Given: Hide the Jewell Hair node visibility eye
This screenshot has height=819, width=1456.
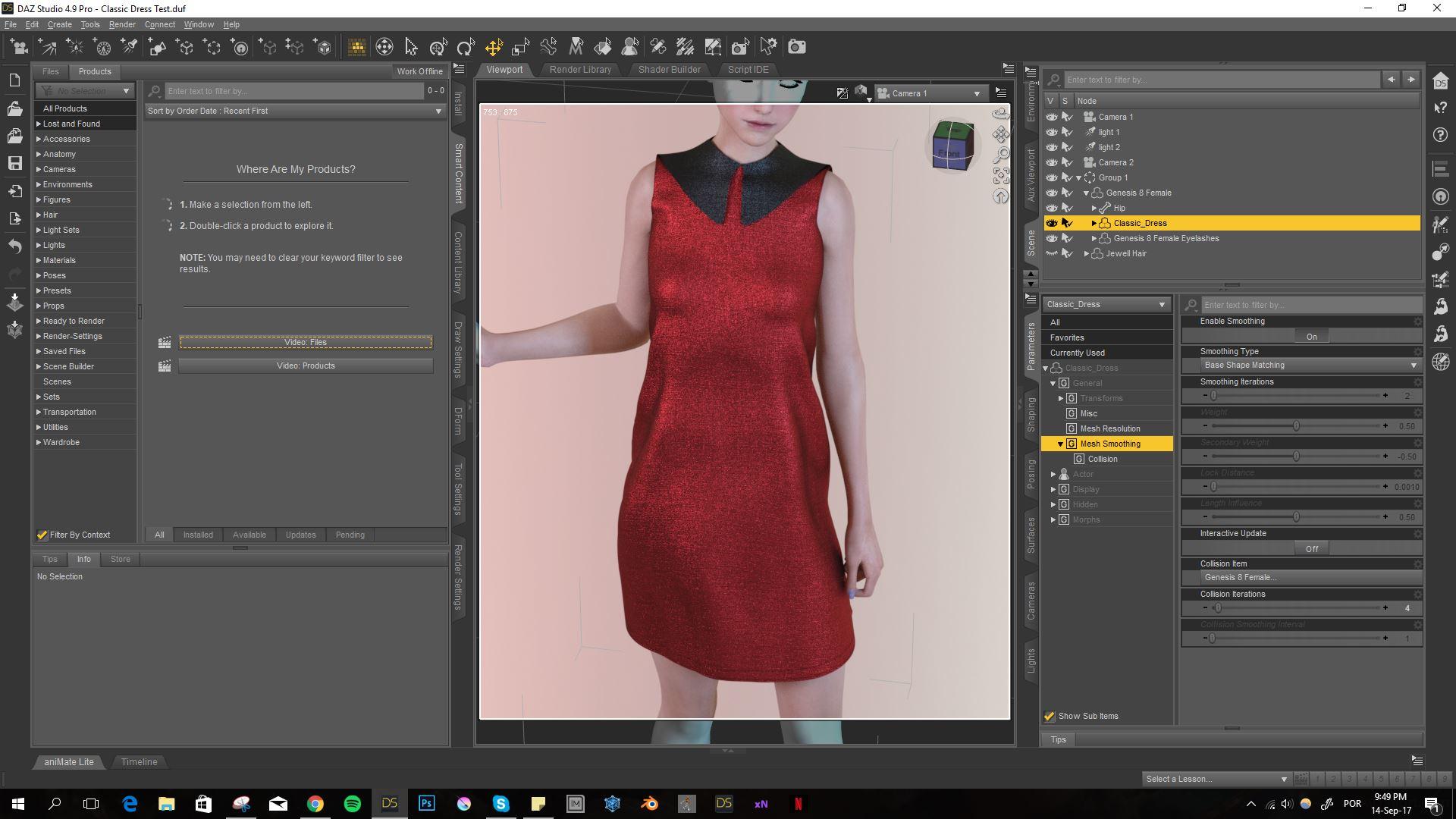Looking at the screenshot, I should click(1053, 253).
